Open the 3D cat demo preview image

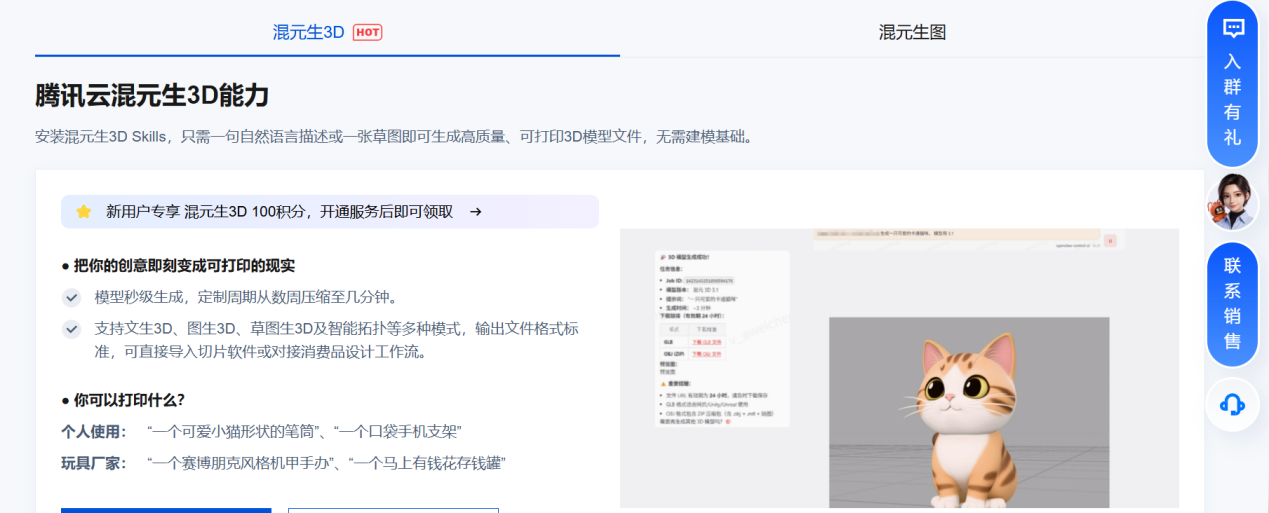[x=899, y=368]
